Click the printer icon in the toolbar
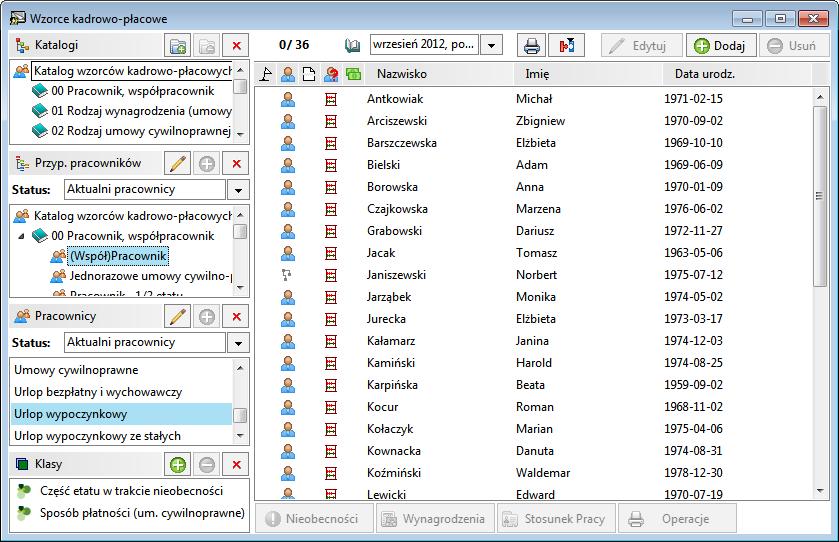839x542 pixels. pyautogui.click(x=531, y=45)
